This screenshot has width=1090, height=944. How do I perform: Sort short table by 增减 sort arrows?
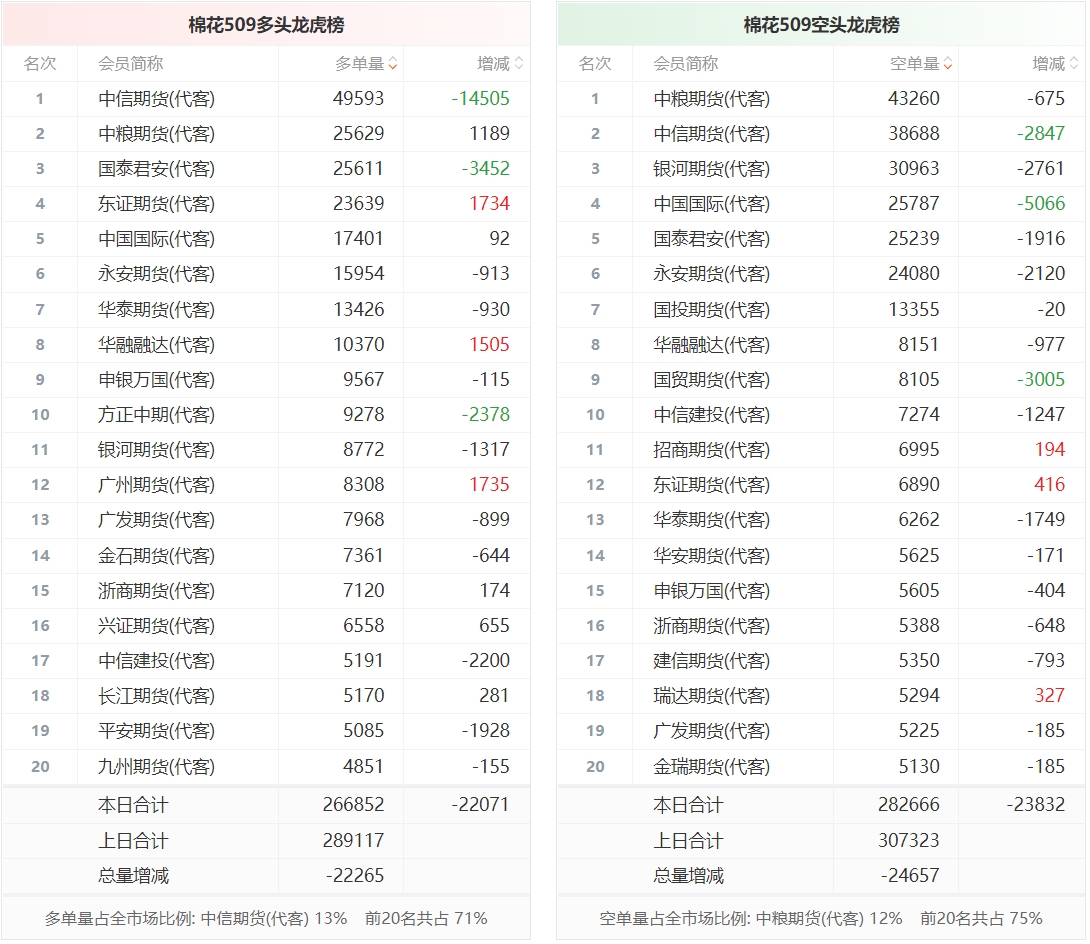click(1074, 64)
